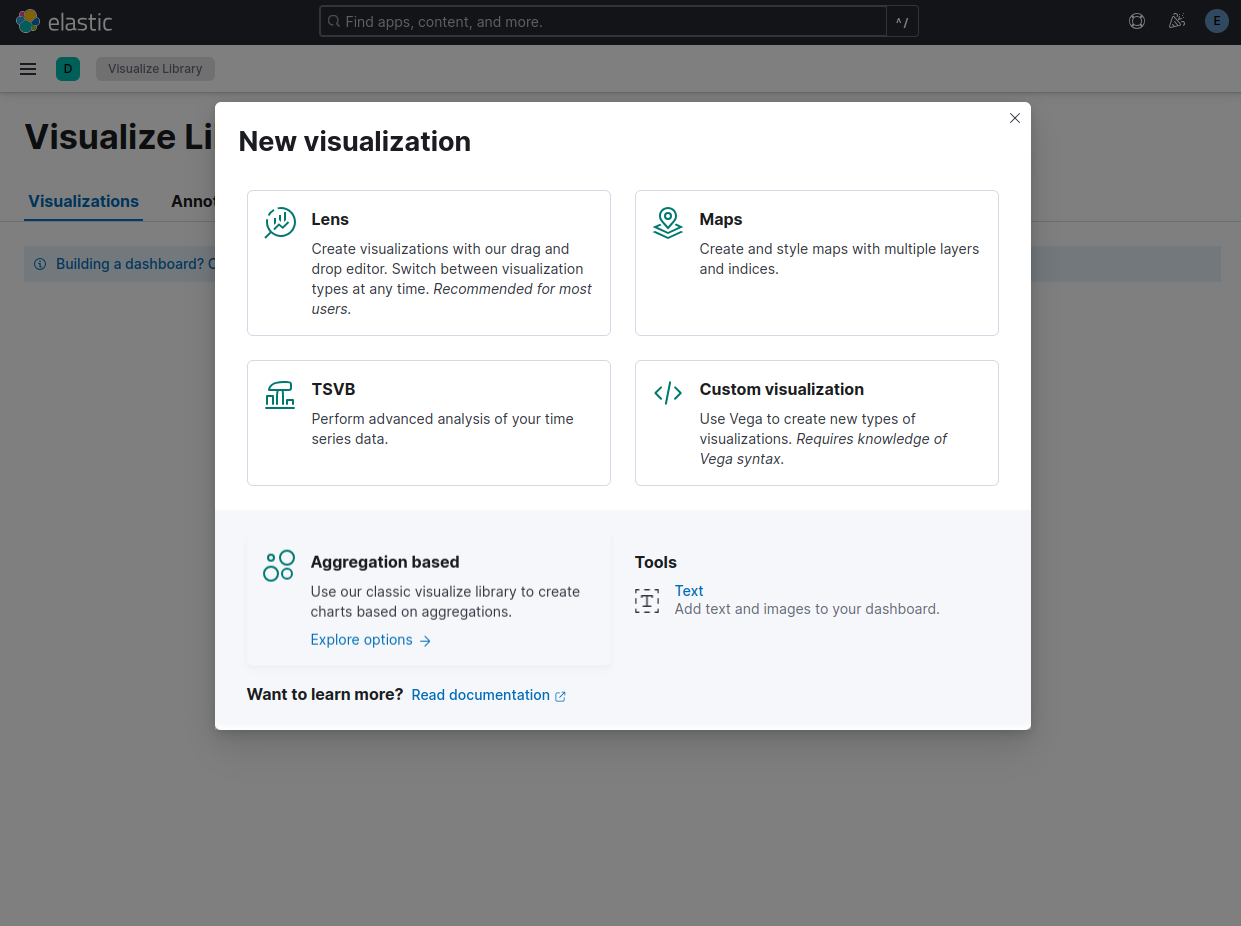The image size is (1241, 926).
Task: Click the New visualization heading
Action: pos(355,141)
